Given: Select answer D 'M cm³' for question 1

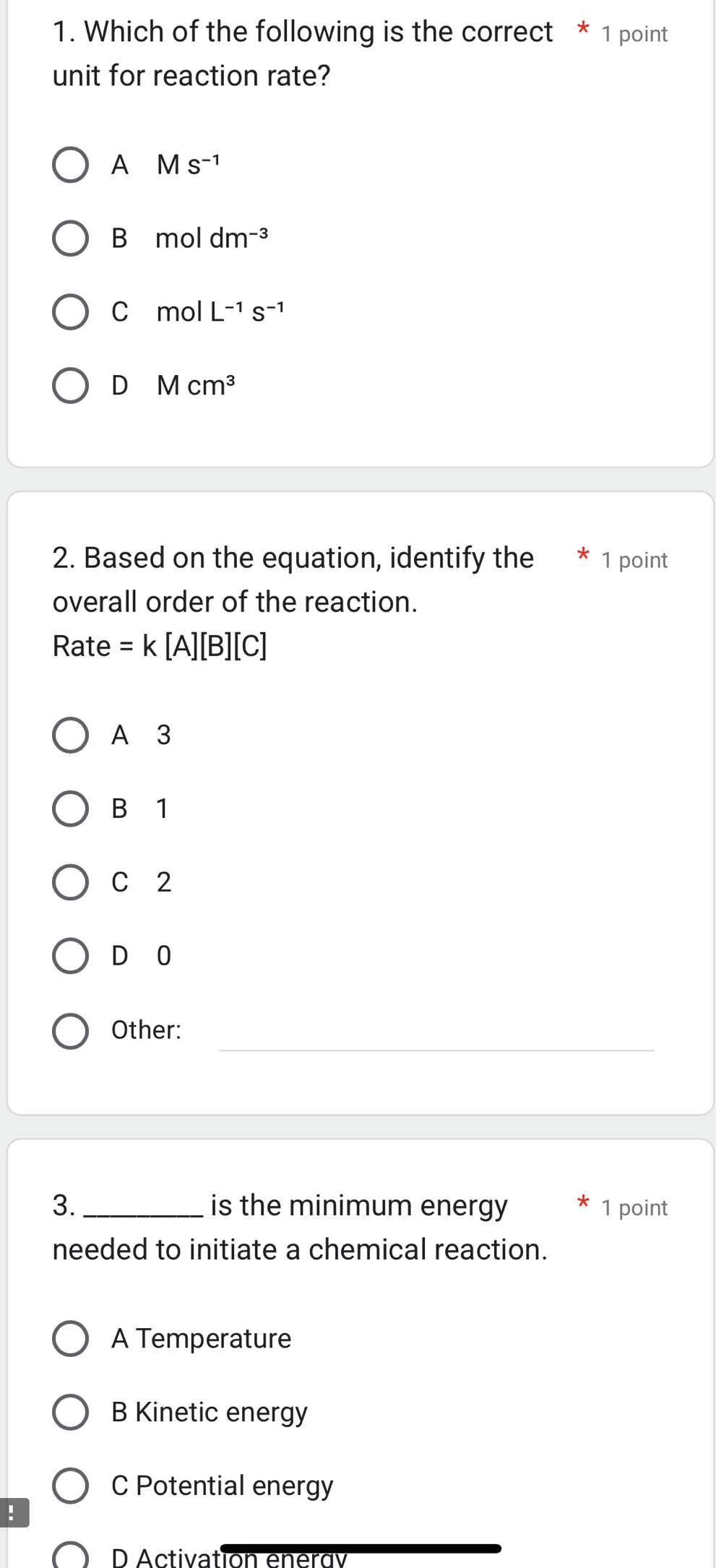Looking at the screenshot, I should [70, 385].
